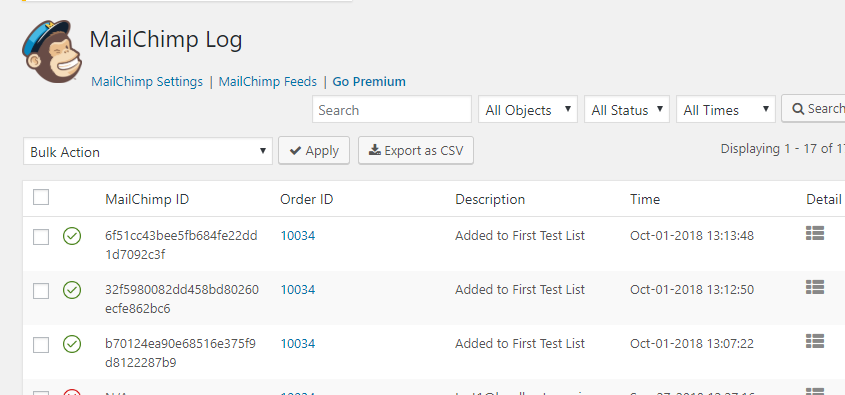This screenshot has width=845, height=395.
Task: Open details icon for the 13:13:48 entry
Action: (x=815, y=233)
